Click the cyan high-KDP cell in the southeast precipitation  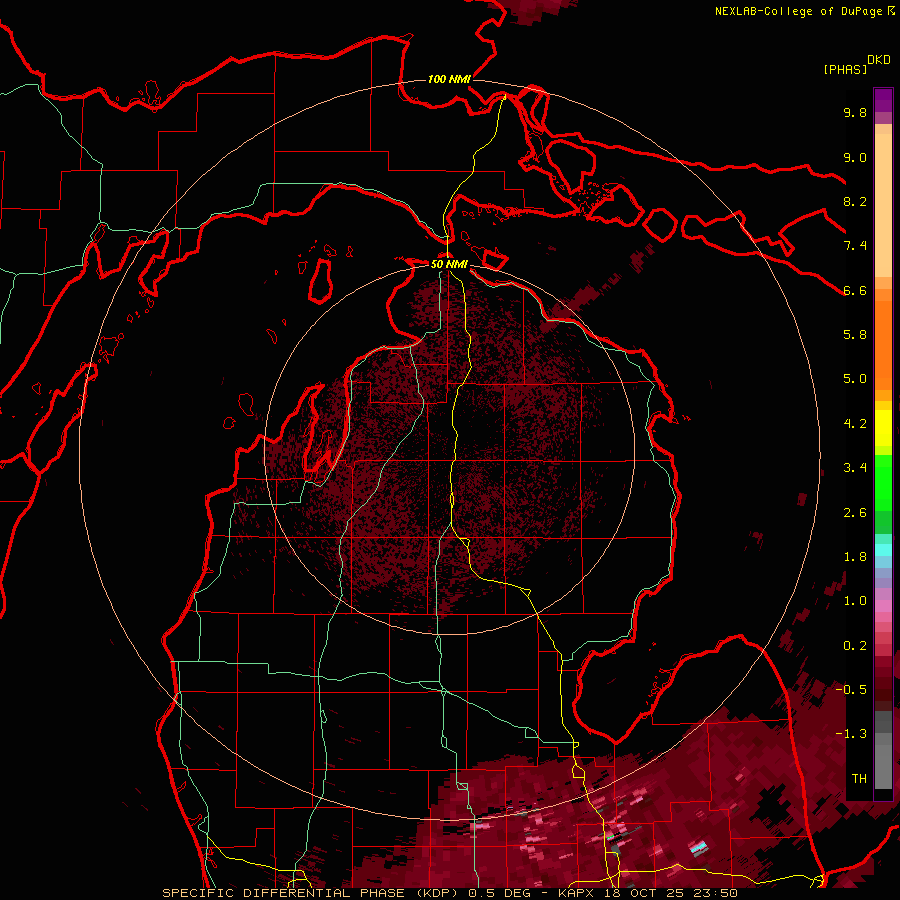(698, 847)
